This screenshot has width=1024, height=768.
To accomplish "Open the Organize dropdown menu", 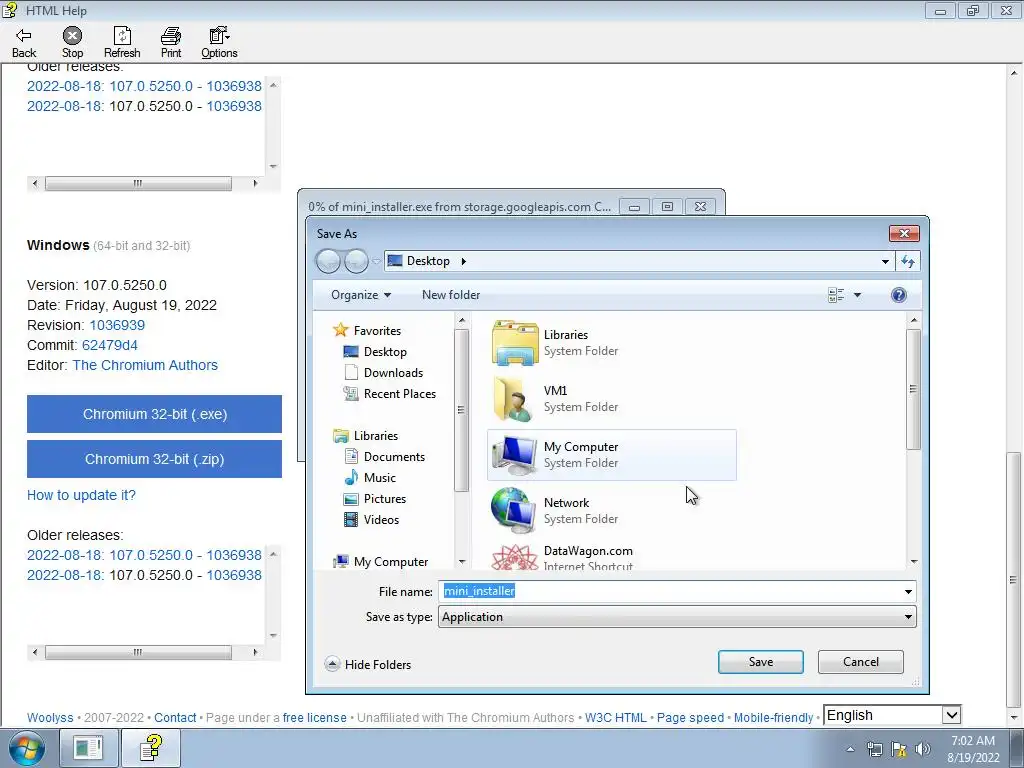I will tap(361, 295).
